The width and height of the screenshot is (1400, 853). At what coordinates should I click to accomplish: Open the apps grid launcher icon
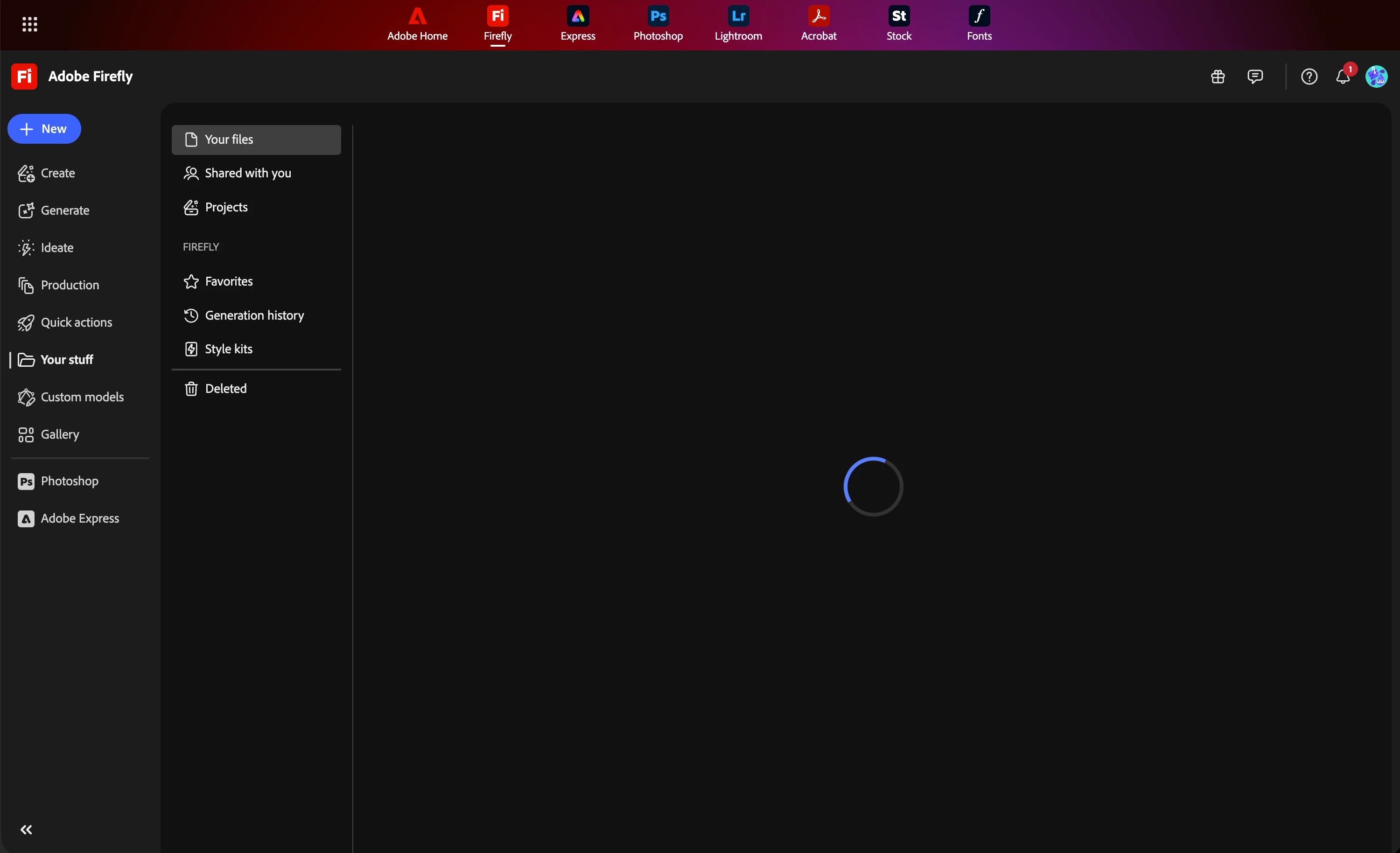coord(29,24)
